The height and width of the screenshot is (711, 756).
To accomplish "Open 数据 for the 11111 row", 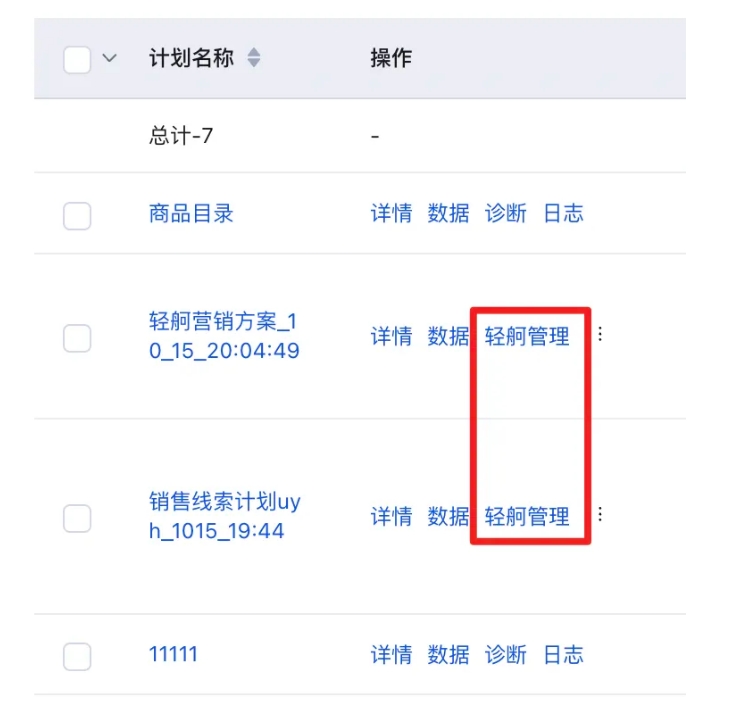I will click(x=448, y=655).
